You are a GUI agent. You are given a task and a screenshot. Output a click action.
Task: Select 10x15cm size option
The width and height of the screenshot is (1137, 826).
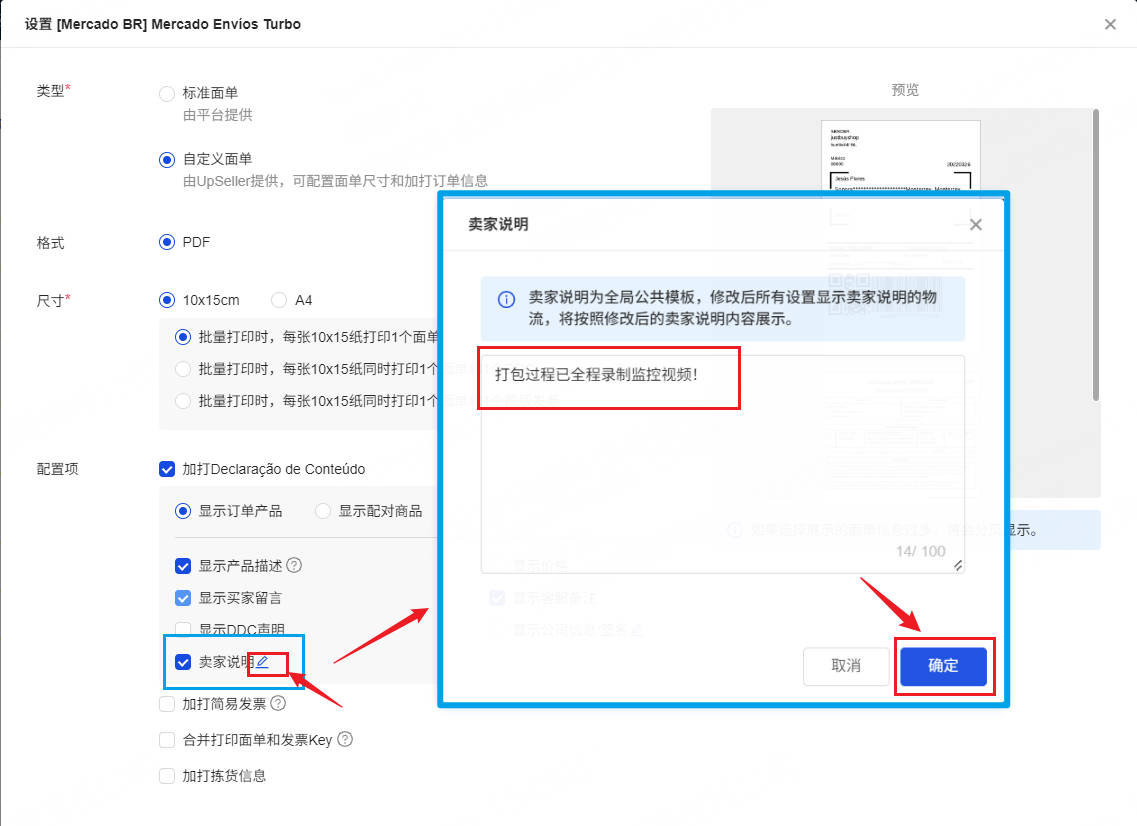point(167,300)
